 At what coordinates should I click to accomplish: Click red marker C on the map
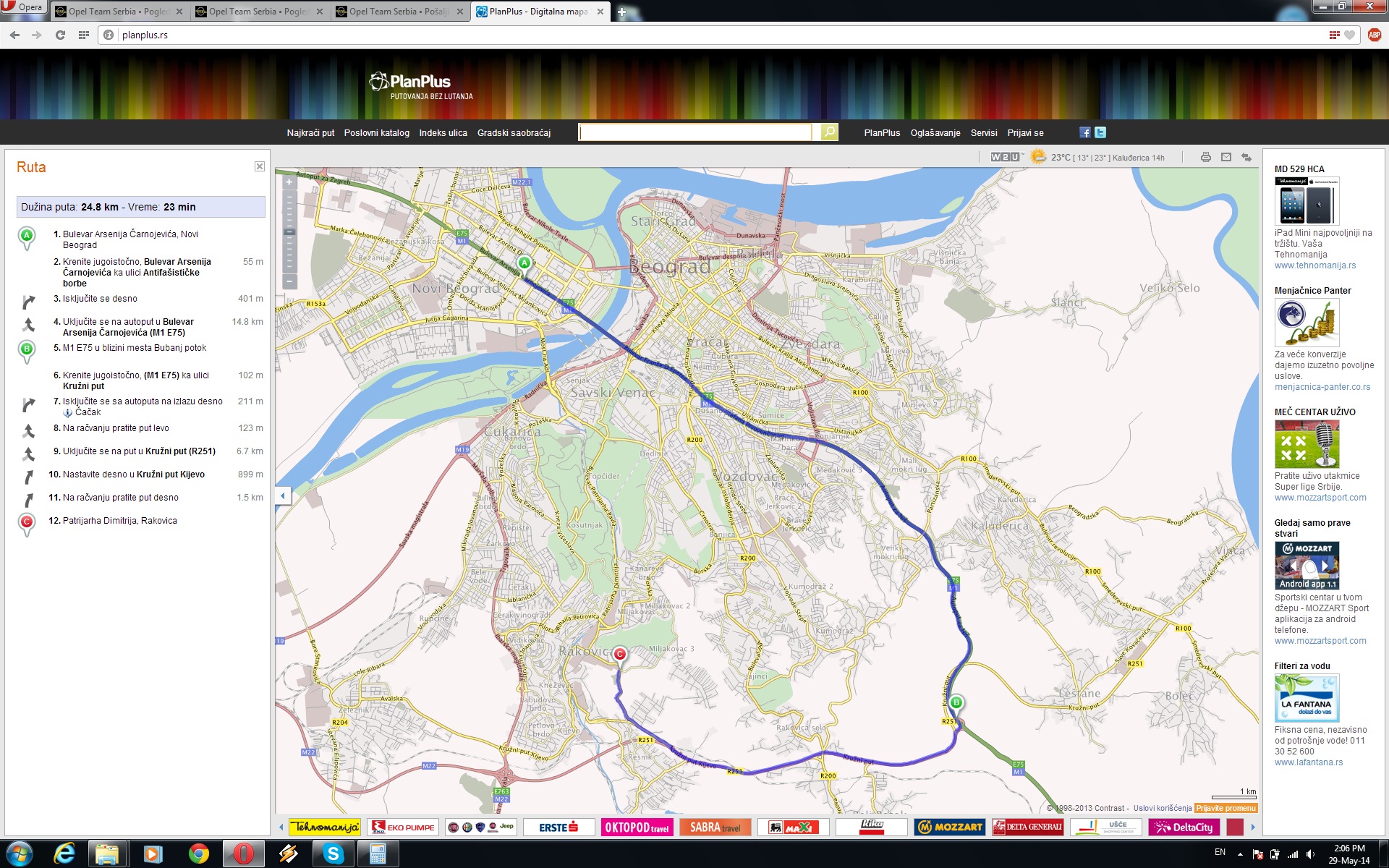619,655
